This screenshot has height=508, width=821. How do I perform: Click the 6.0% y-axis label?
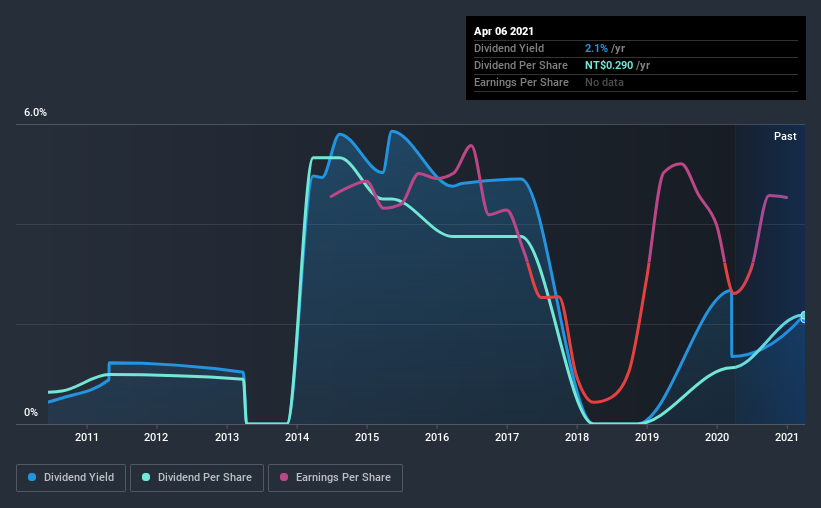click(x=35, y=113)
